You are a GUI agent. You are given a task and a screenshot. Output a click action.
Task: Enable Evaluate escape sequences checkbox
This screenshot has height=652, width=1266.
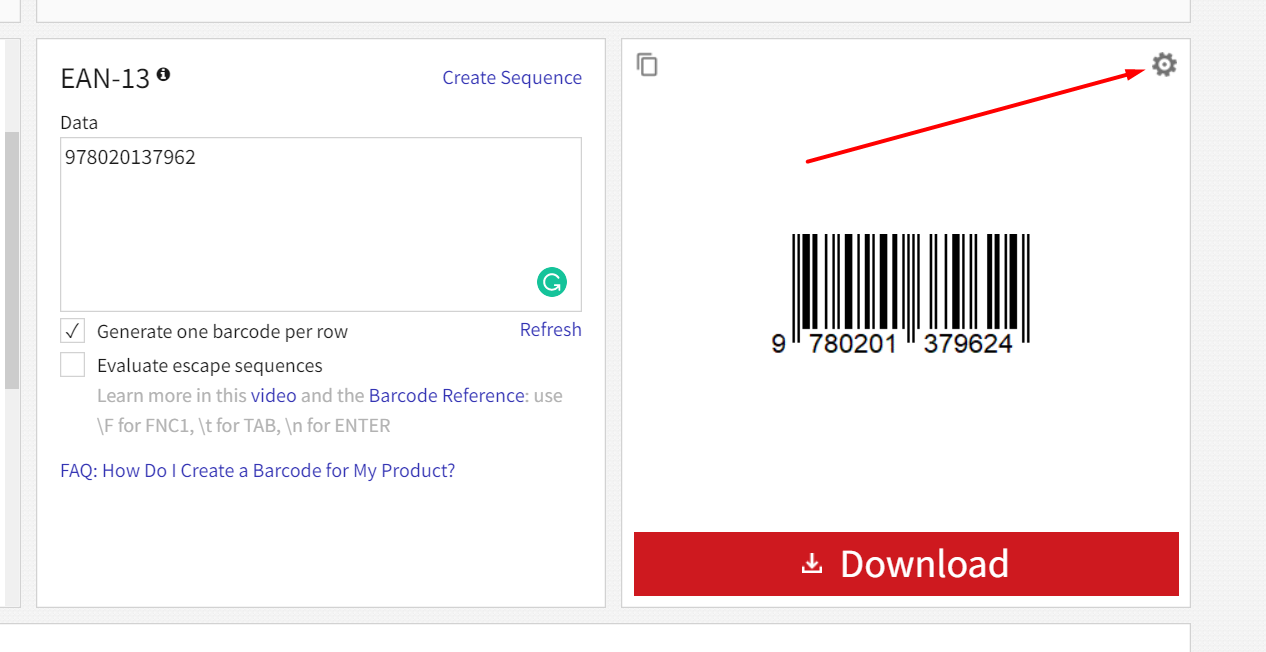[x=72, y=365]
